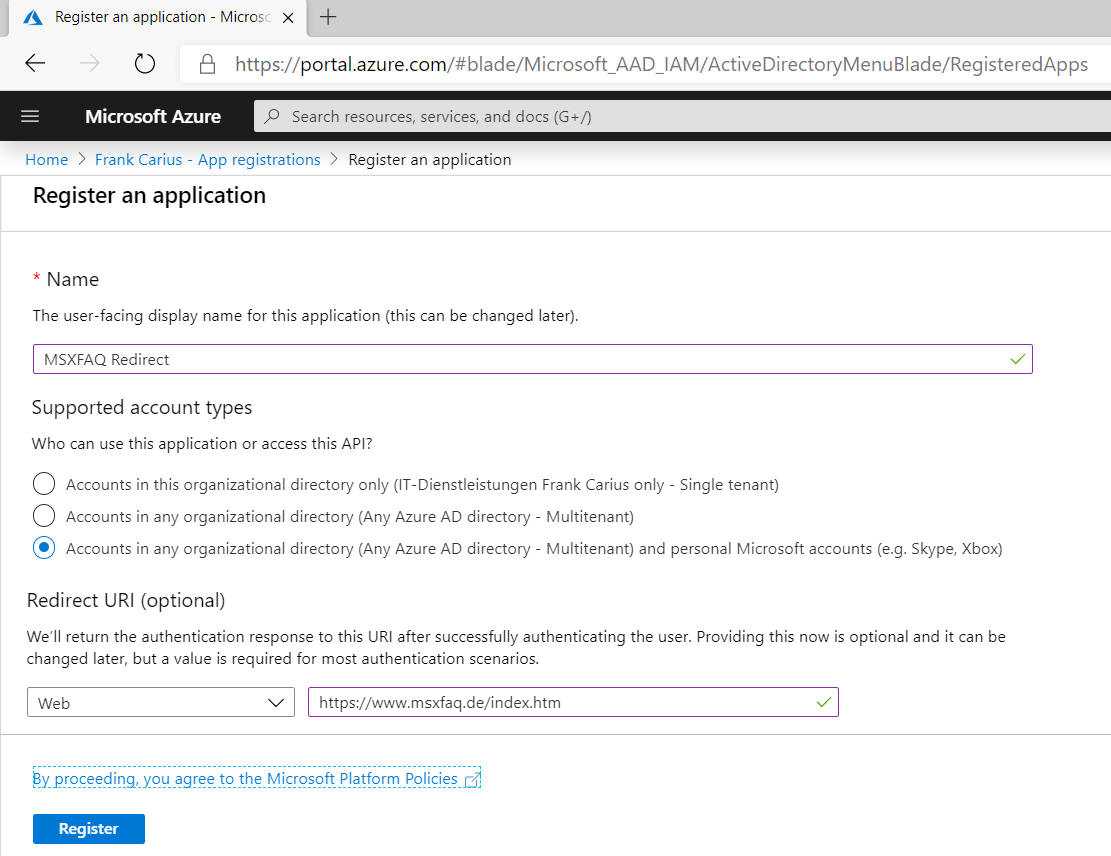Close the Register an application browser tab
1111x856 pixels.
pos(288,18)
